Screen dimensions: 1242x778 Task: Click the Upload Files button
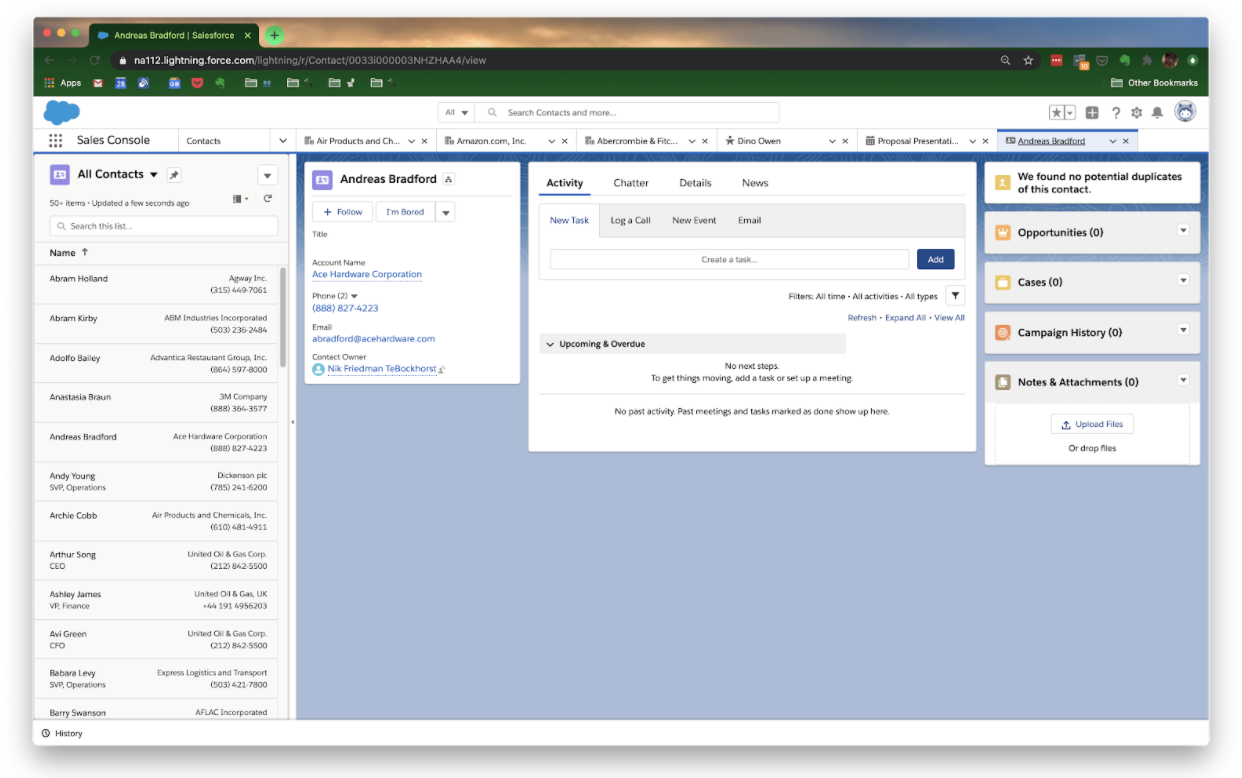(x=1092, y=425)
